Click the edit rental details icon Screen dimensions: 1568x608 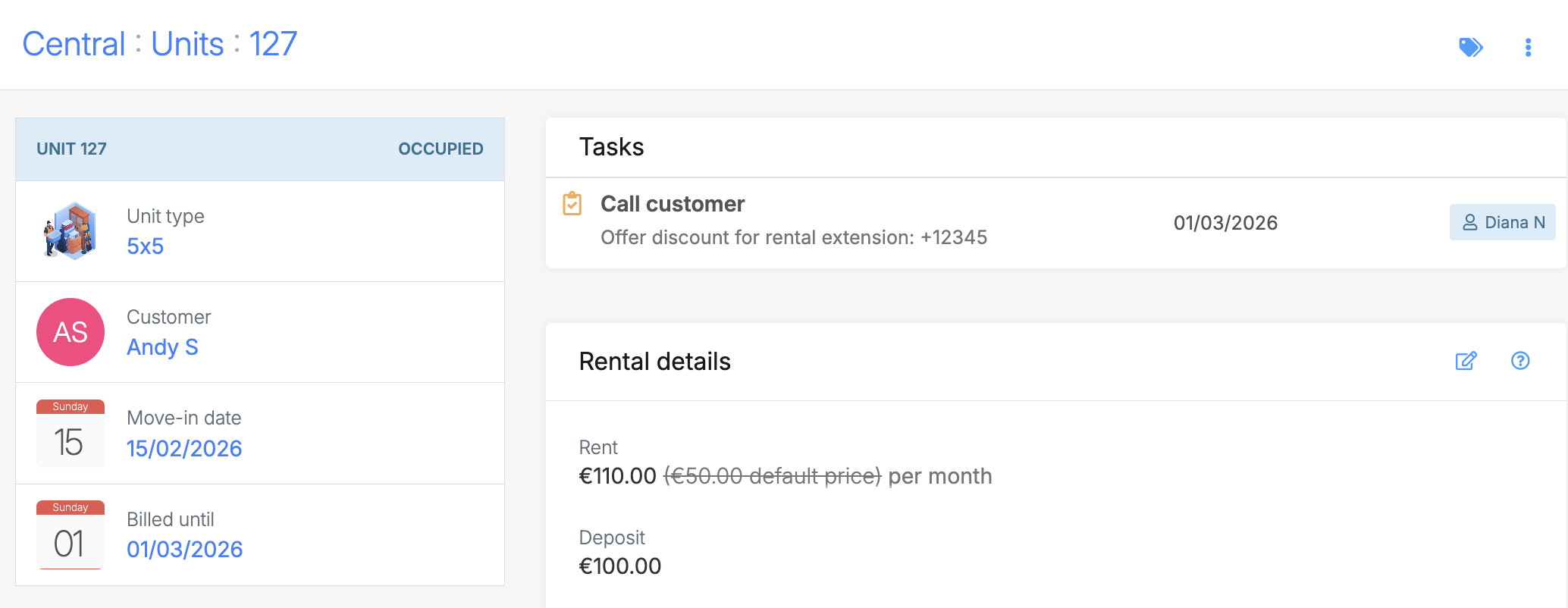tap(1466, 361)
